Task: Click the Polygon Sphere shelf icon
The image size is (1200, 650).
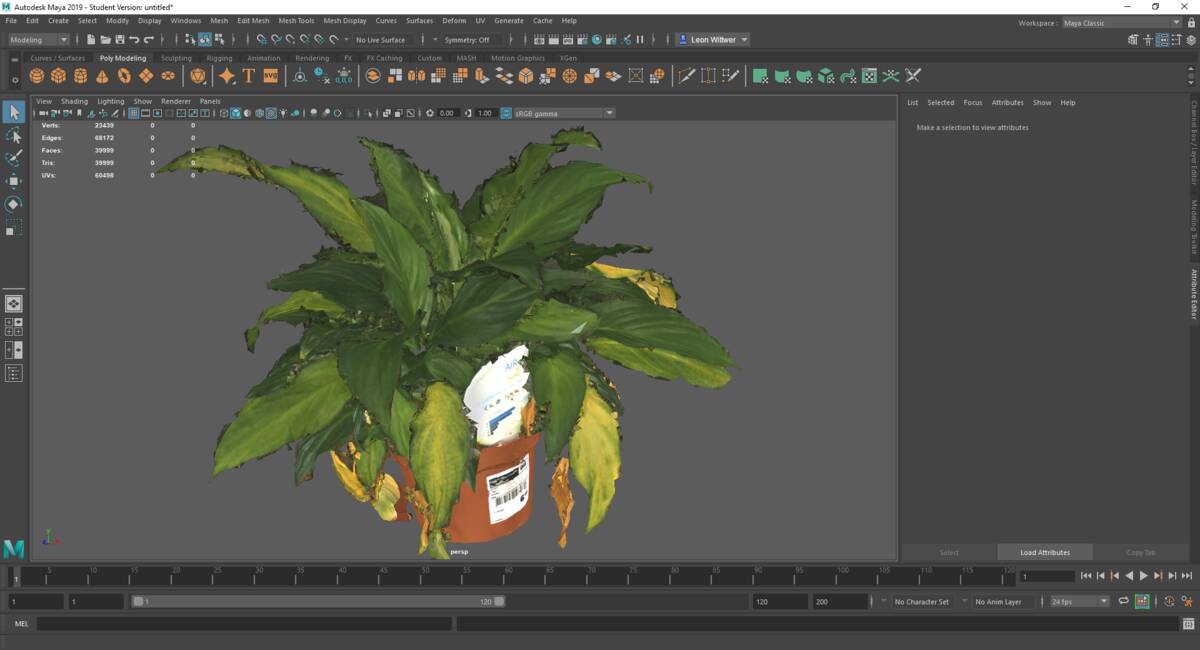Action: pos(37,76)
